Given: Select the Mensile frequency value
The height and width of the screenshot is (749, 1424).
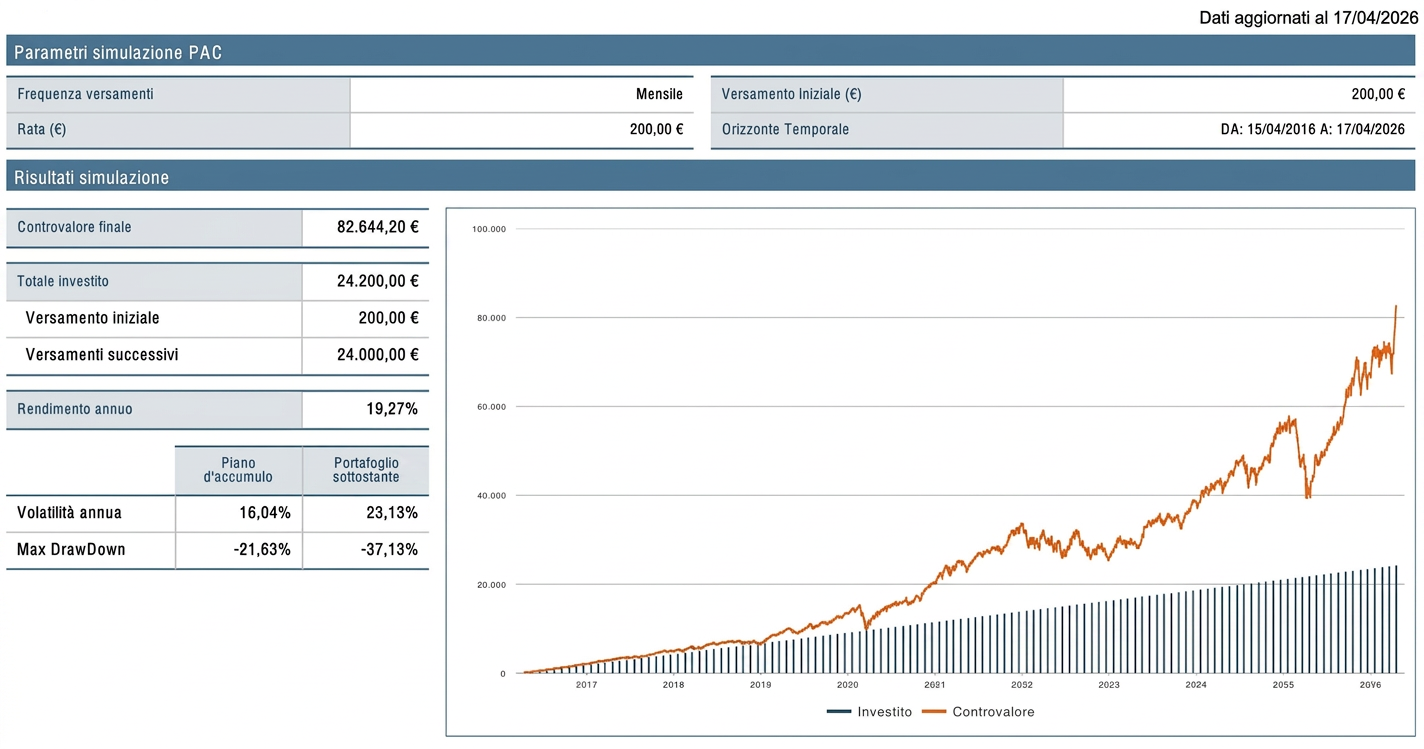Looking at the screenshot, I should tap(659, 94).
